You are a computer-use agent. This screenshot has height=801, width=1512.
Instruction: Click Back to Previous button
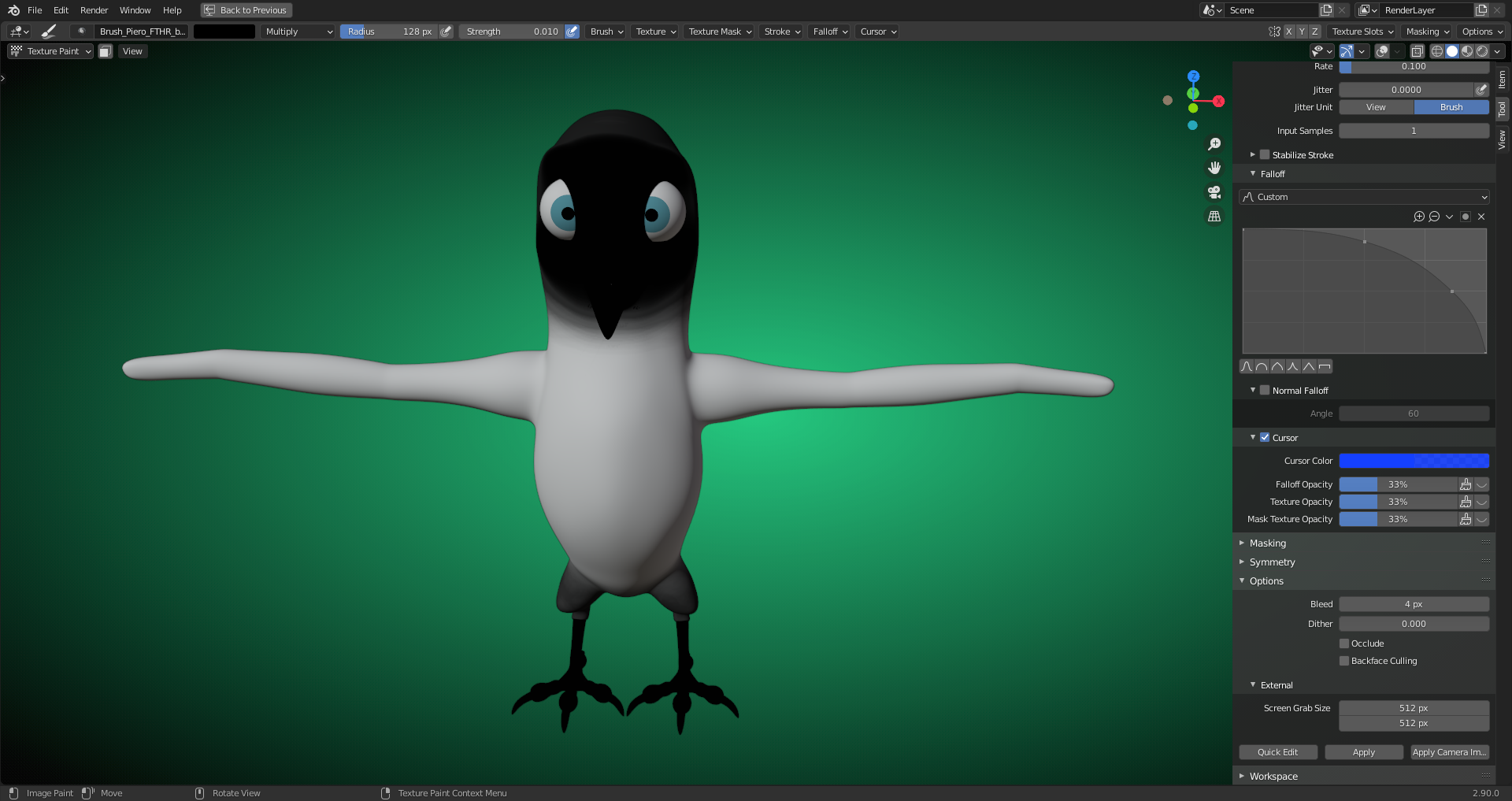point(246,10)
